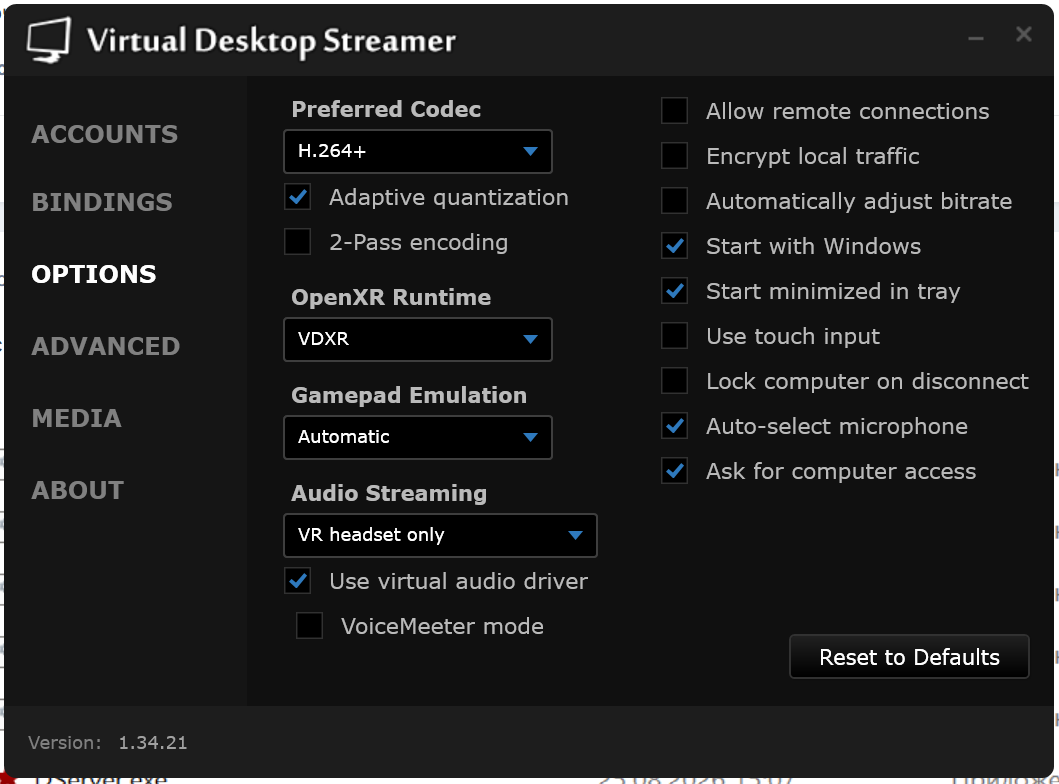The width and height of the screenshot is (1059, 784).
Task: Enable Use touch input checkbox
Action: click(675, 336)
